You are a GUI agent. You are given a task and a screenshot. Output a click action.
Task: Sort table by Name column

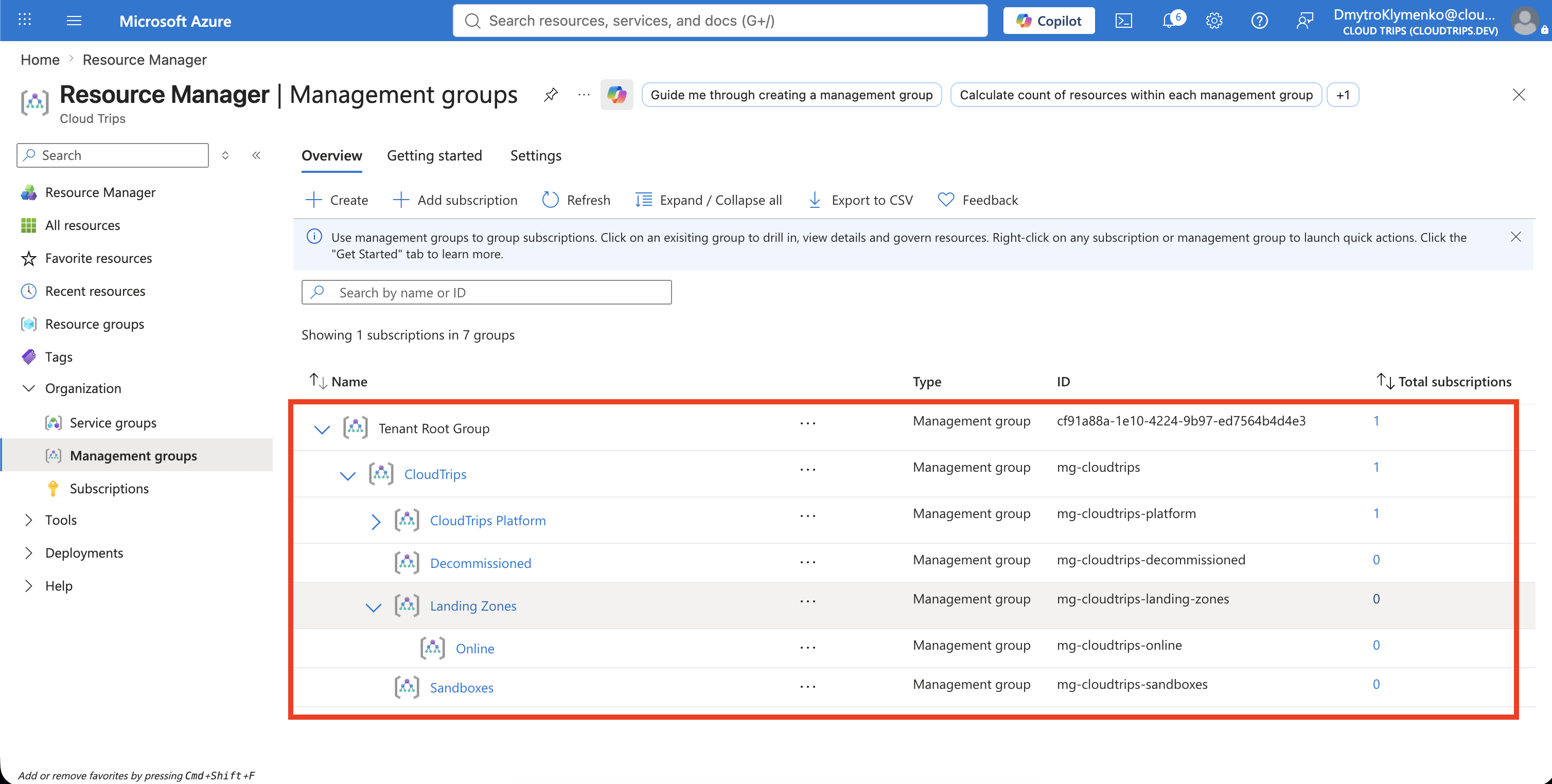(x=338, y=381)
